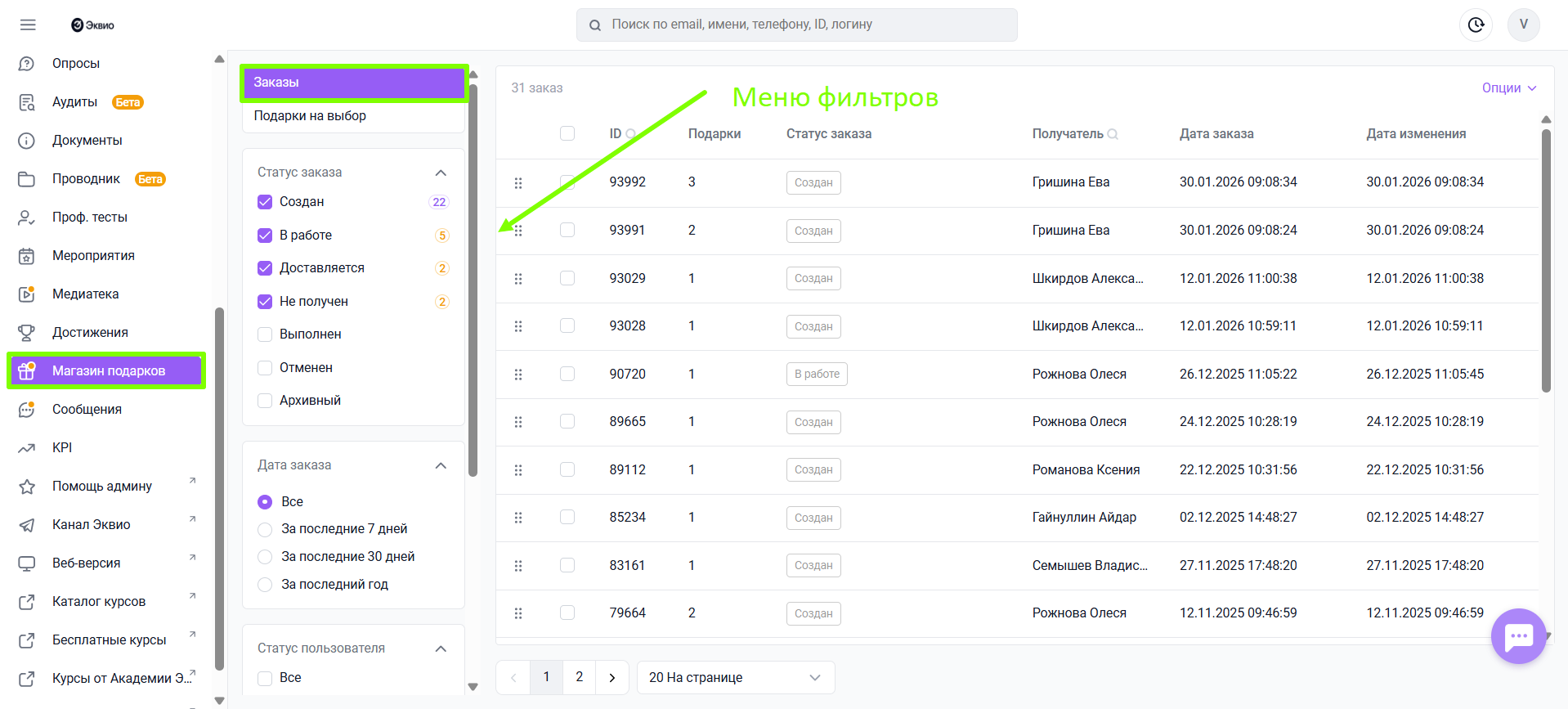Open the 20 На странице page size dropdown
Viewport: 1568px width, 709px height.
point(735,677)
